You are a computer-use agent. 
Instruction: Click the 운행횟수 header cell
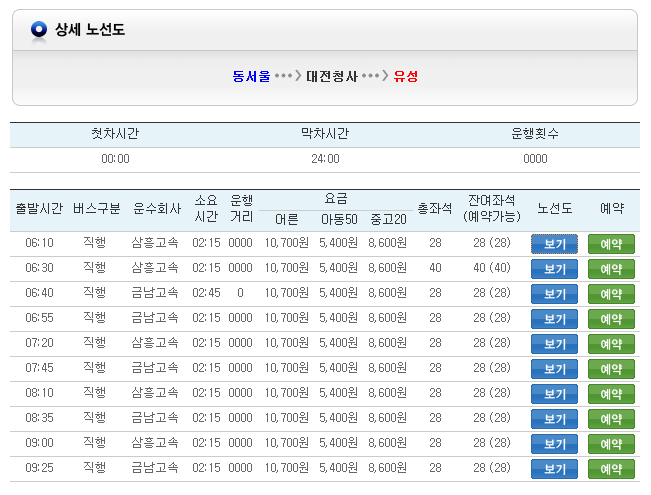[535, 134]
